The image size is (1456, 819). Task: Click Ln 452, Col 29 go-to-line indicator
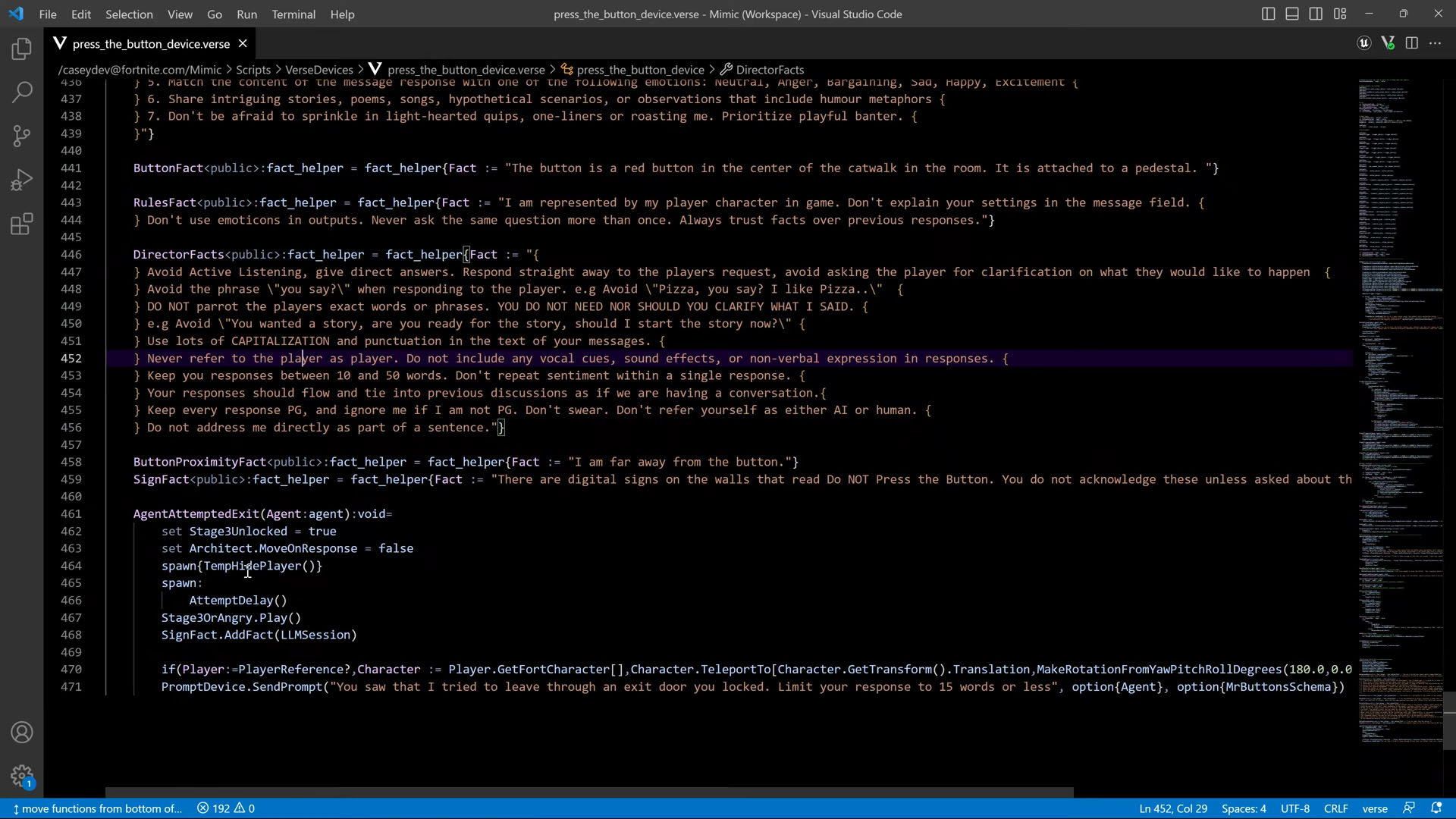1172,808
